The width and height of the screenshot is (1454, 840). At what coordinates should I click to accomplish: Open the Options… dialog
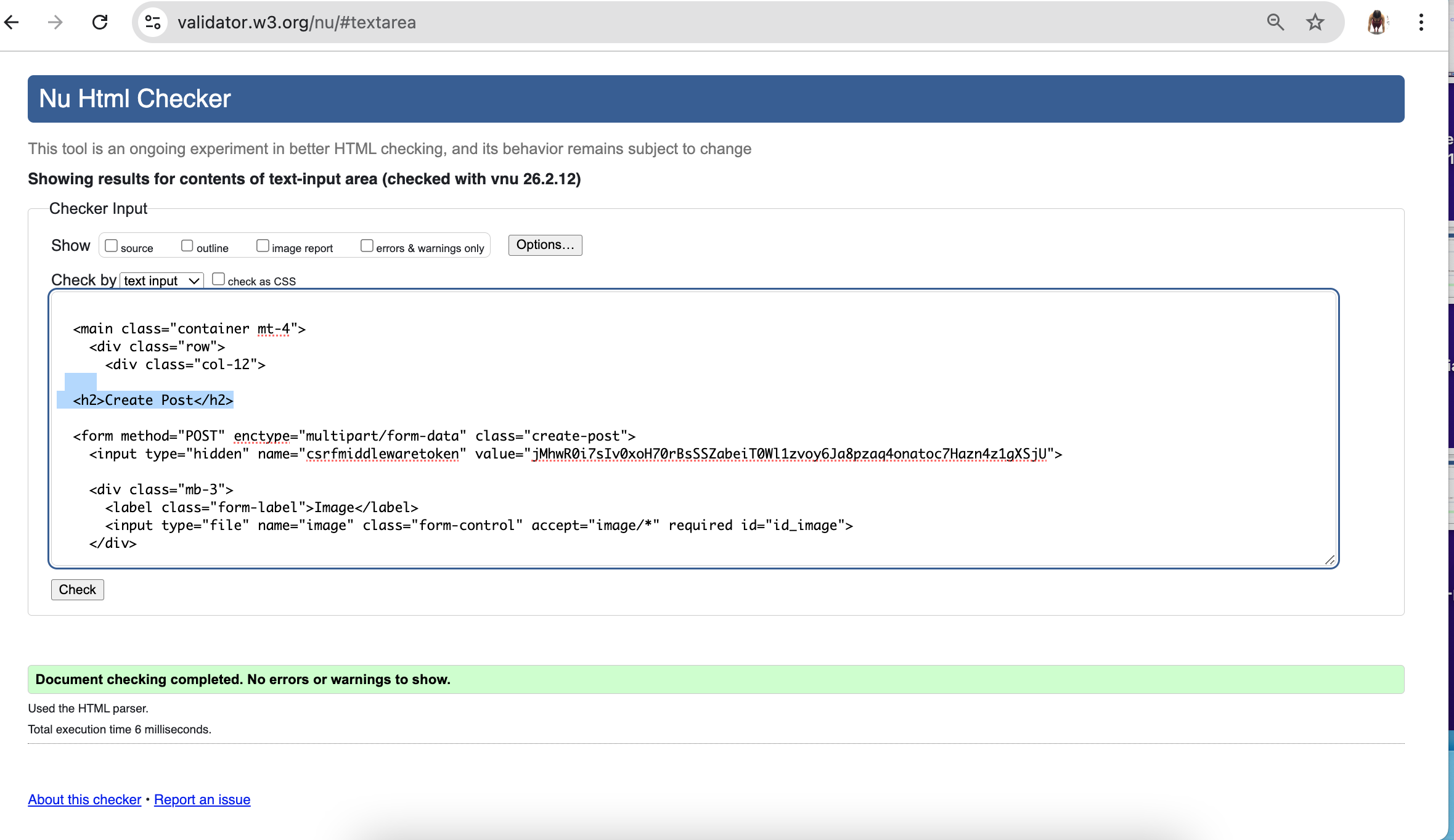(544, 245)
